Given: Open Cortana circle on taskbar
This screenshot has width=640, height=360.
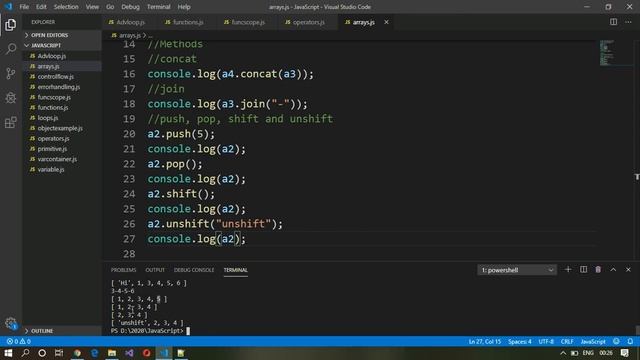Looking at the screenshot, I should tap(42, 353).
